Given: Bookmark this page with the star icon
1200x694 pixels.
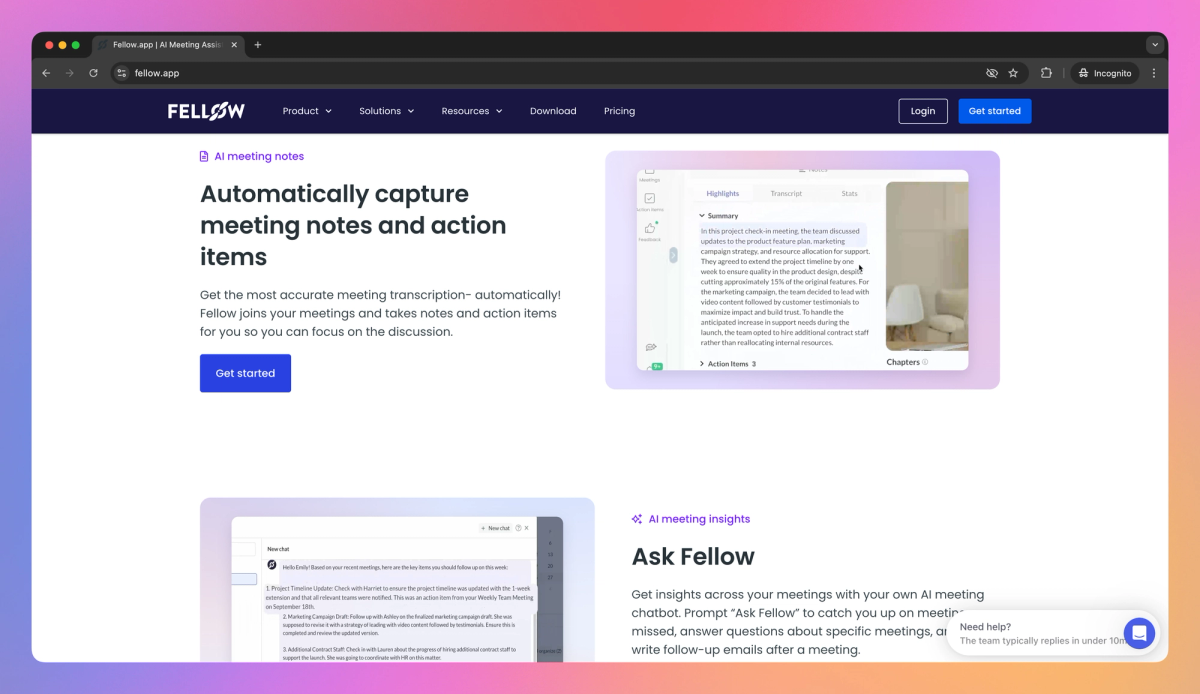Looking at the screenshot, I should pos(1013,73).
